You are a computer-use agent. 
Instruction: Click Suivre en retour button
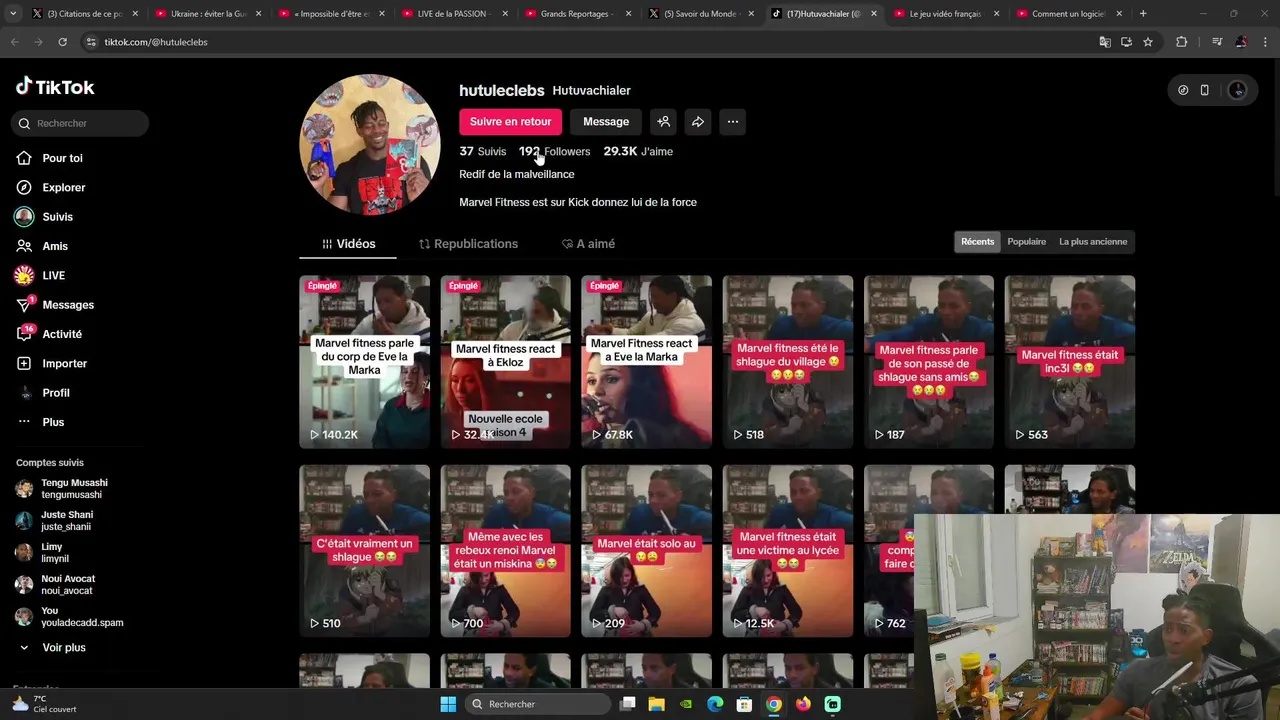coord(510,122)
